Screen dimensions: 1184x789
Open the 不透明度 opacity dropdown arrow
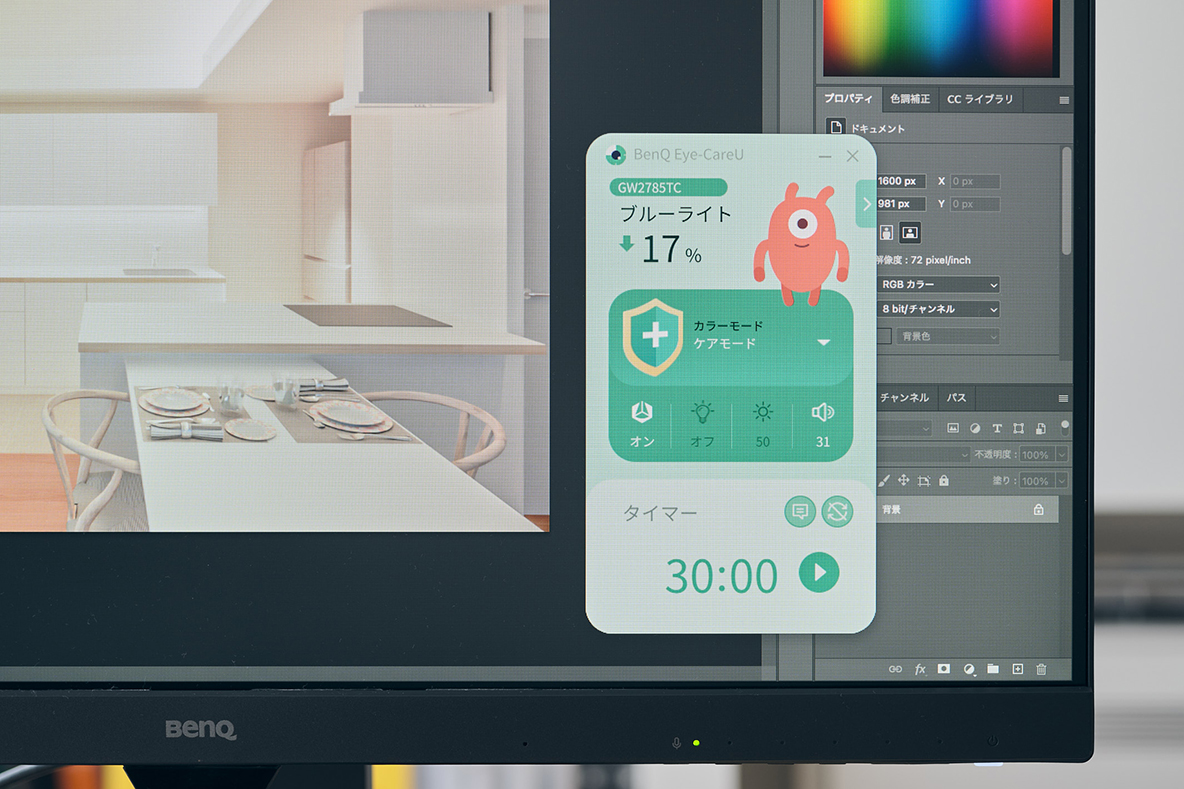[x=1062, y=455]
